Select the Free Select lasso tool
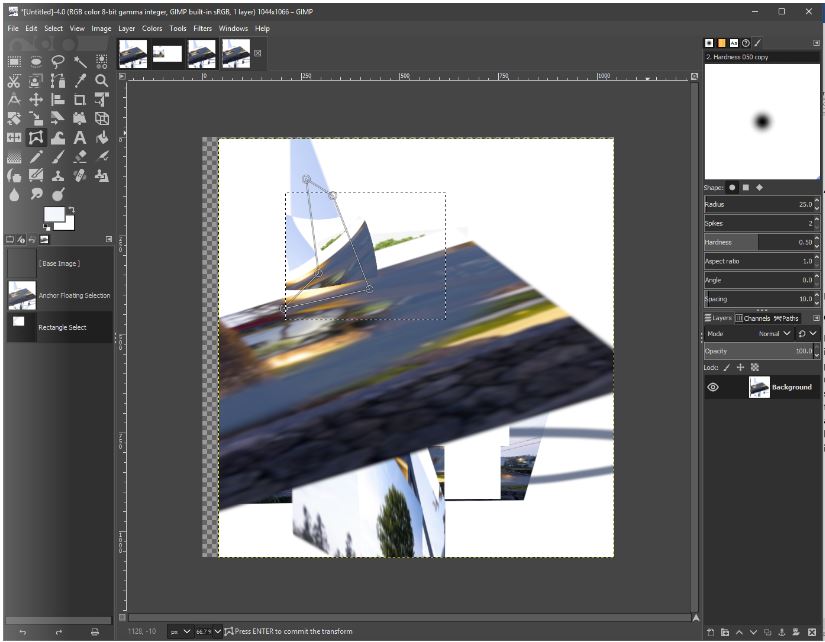The image size is (825, 642). 58,62
